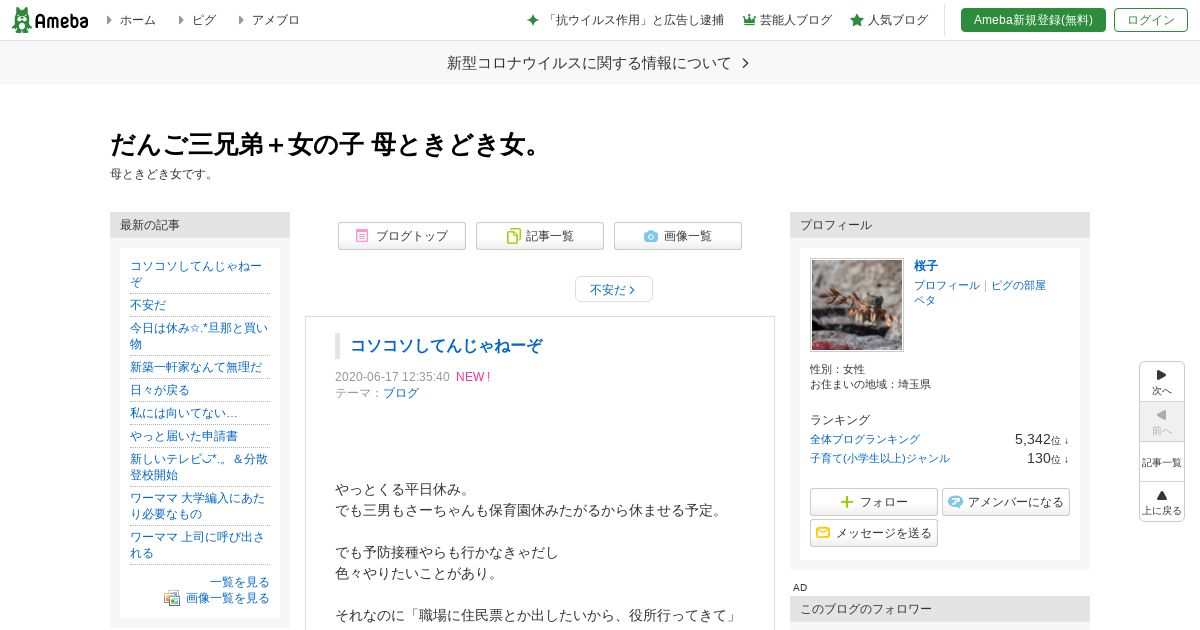1200x630 pixels.
Task: Click 記事一覧 button in top tabs
Action: (540, 236)
